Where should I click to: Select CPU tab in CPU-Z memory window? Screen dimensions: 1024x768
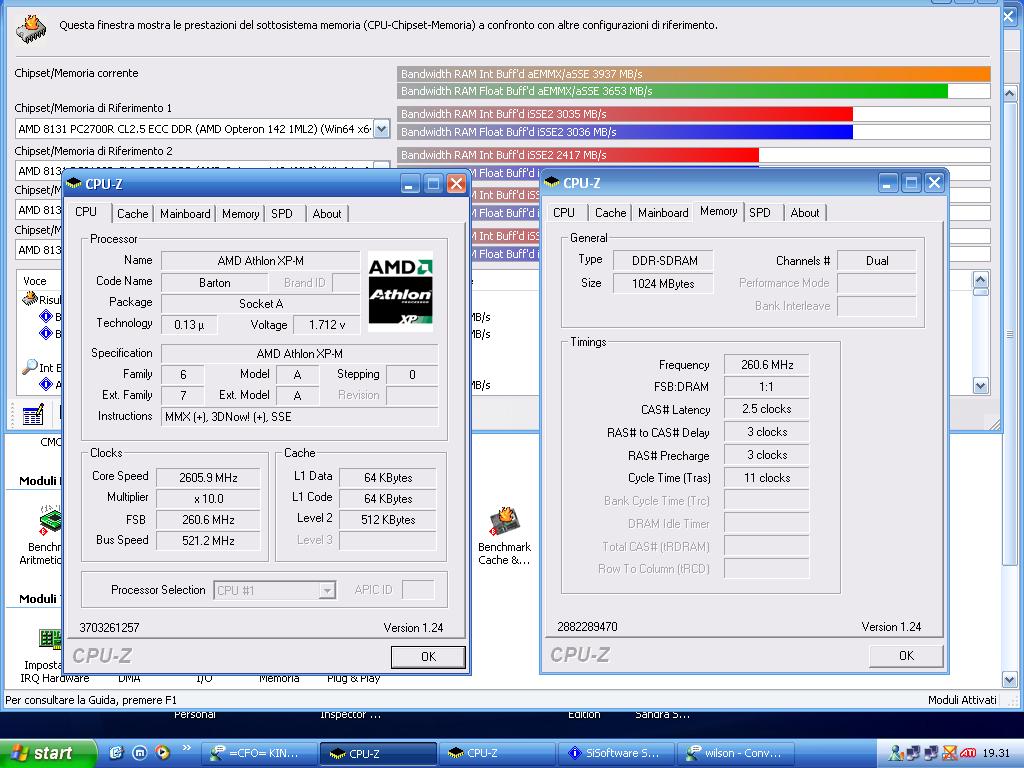tap(564, 212)
